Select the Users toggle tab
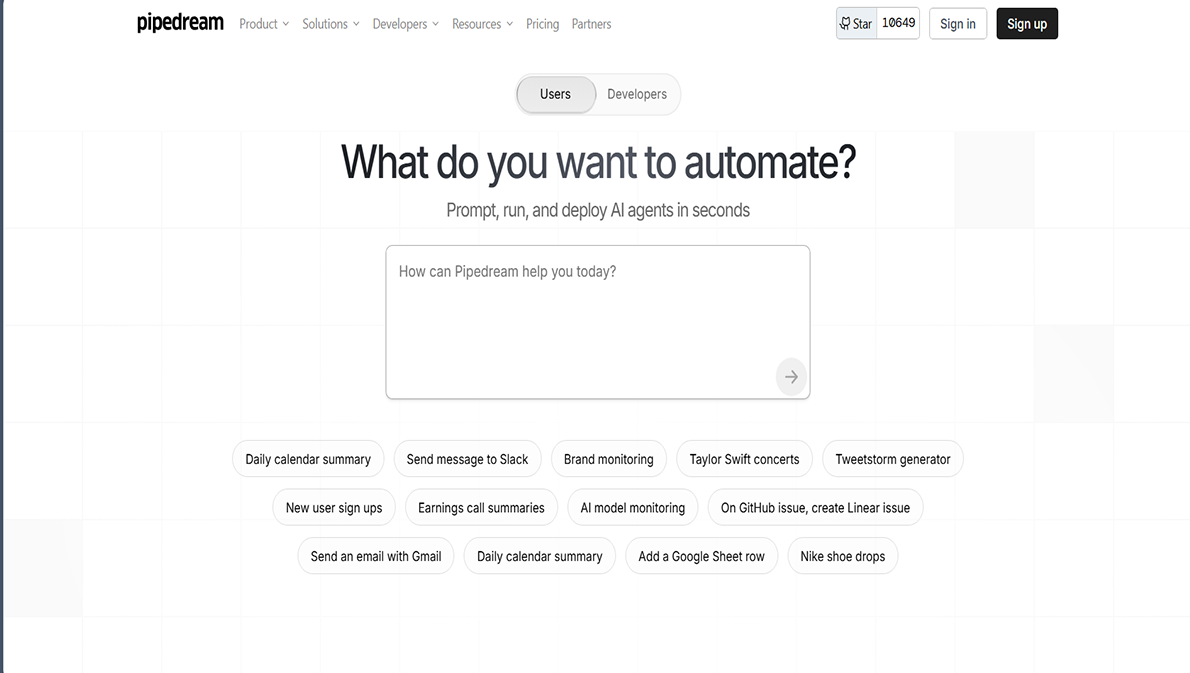 point(556,94)
